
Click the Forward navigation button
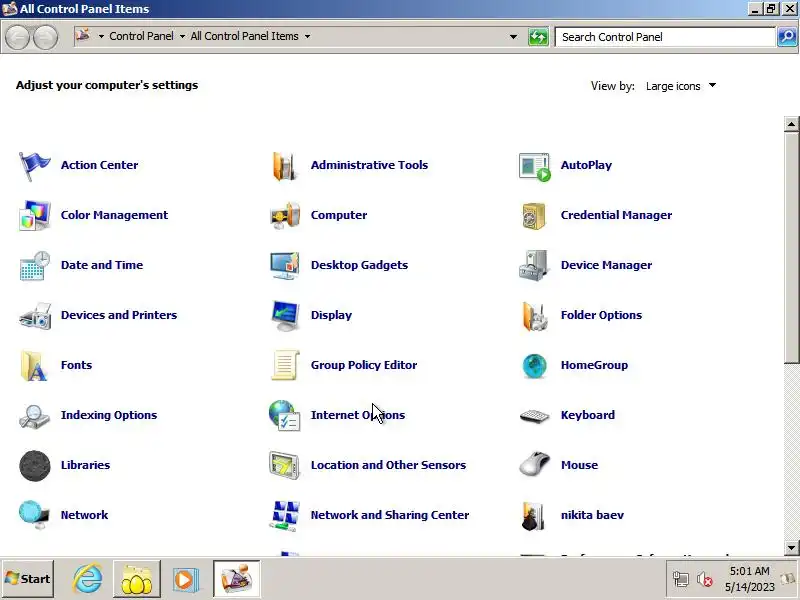[x=45, y=37]
